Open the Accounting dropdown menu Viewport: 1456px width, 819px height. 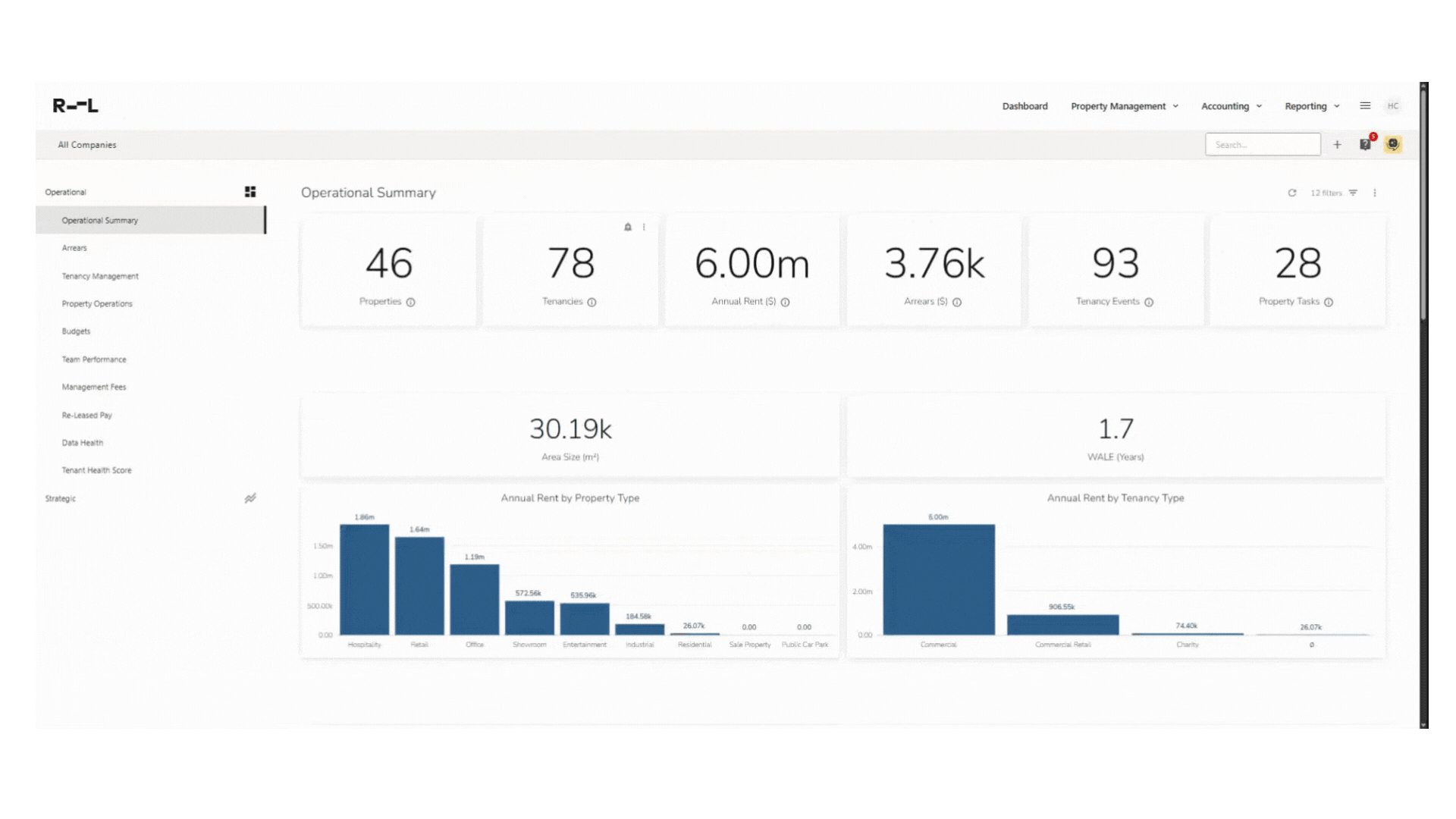[x=1231, y=106]
